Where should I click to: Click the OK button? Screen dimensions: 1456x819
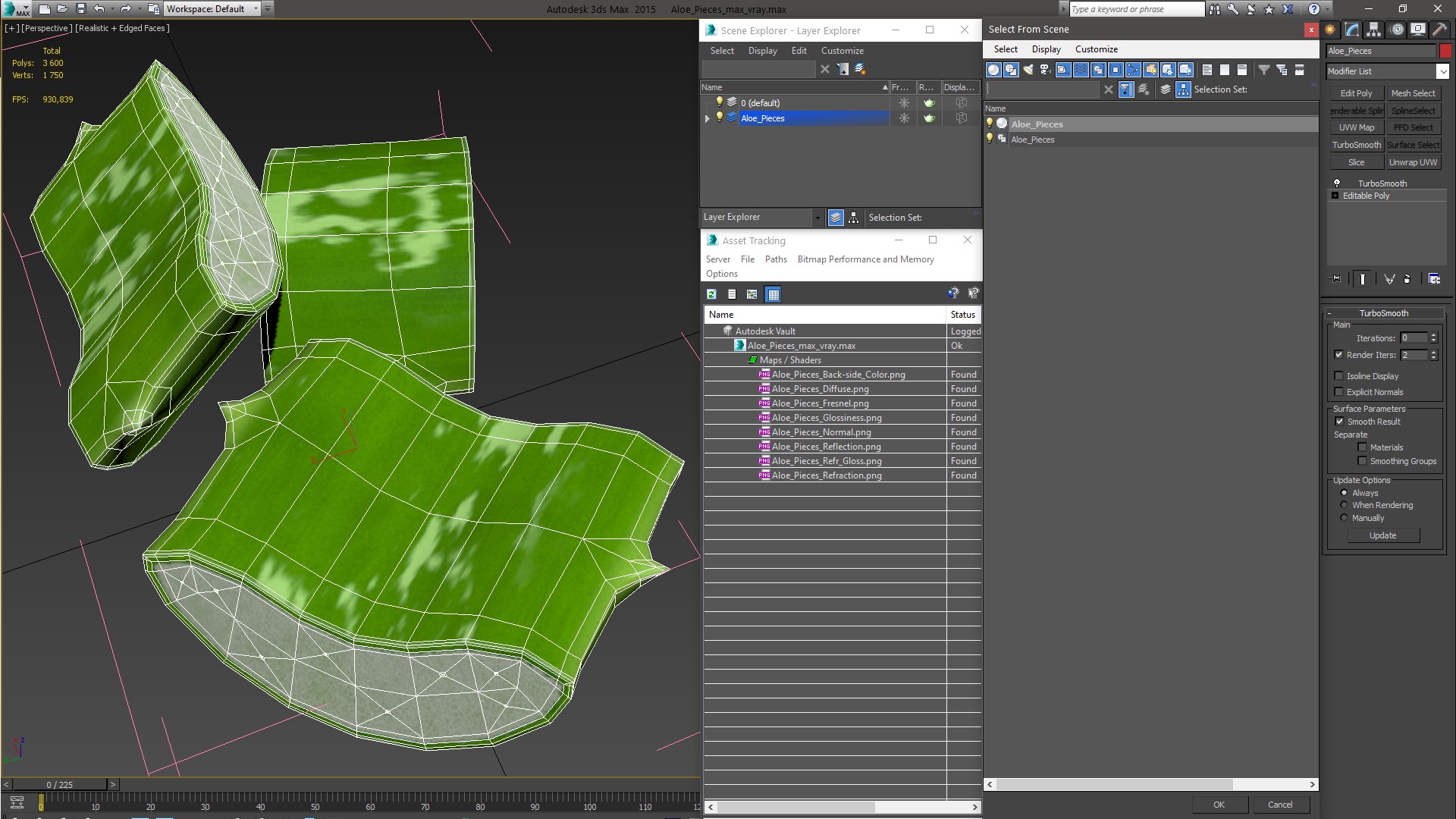[x=1219, y=805]
